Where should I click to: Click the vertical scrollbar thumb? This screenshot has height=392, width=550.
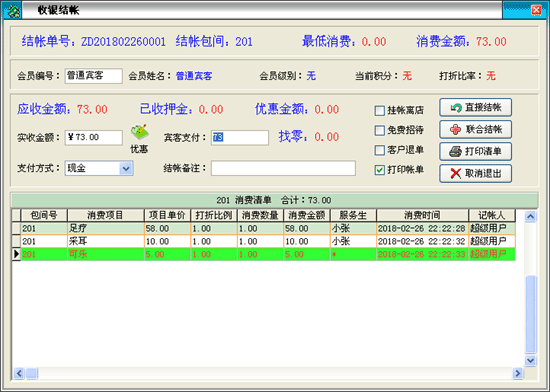[530, 314]
